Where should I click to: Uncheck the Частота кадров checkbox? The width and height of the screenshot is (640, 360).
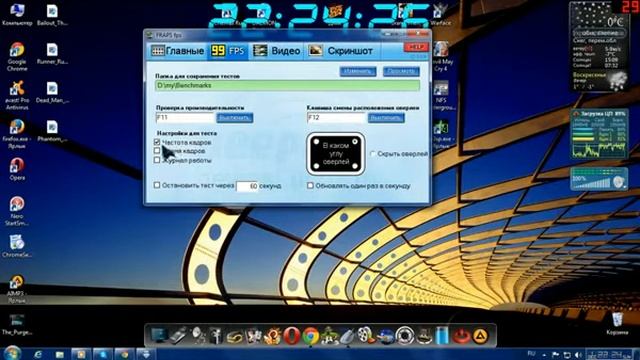coord(157,142)
